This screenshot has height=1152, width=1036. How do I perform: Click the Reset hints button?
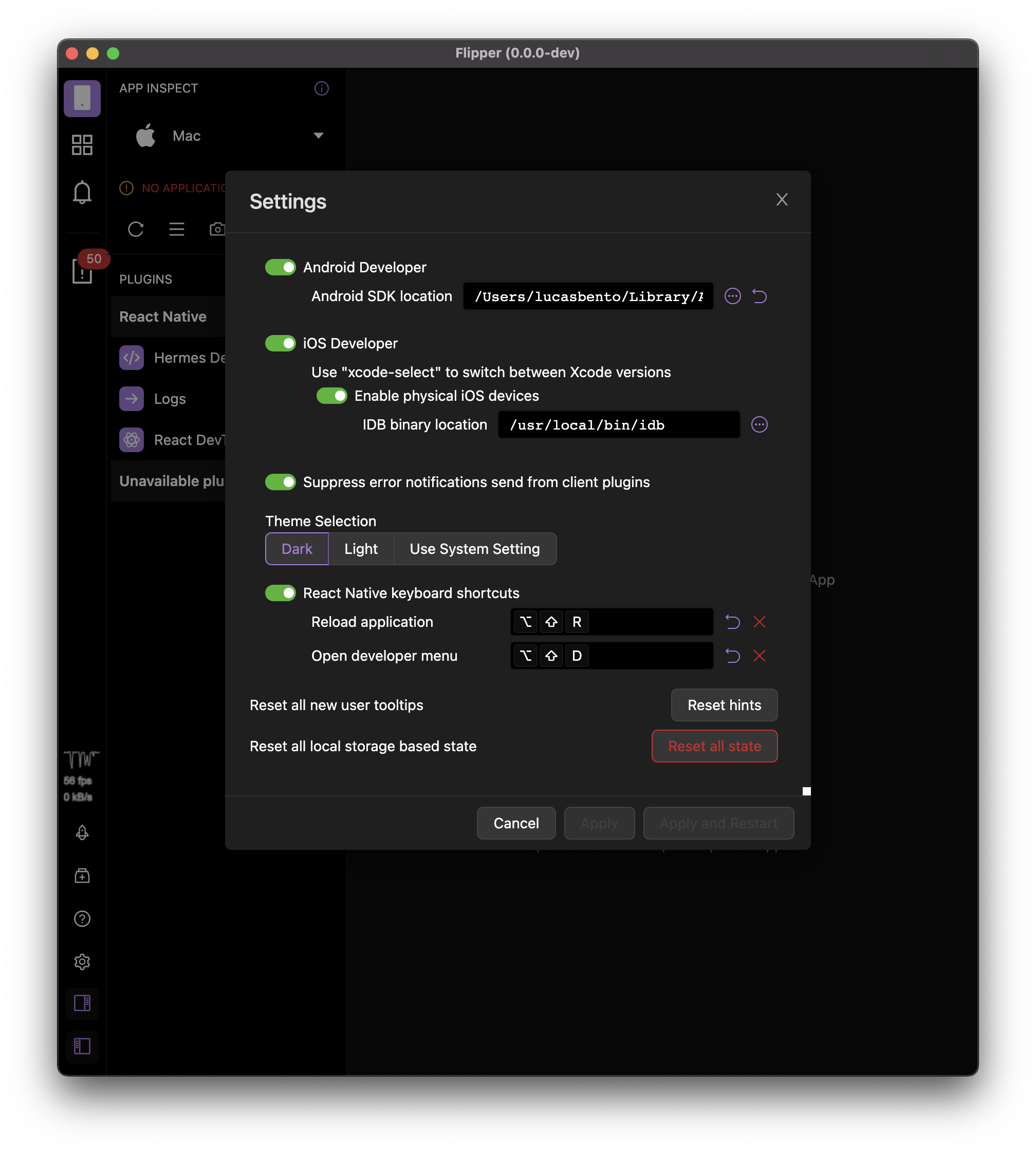click(x=724, y=705)
